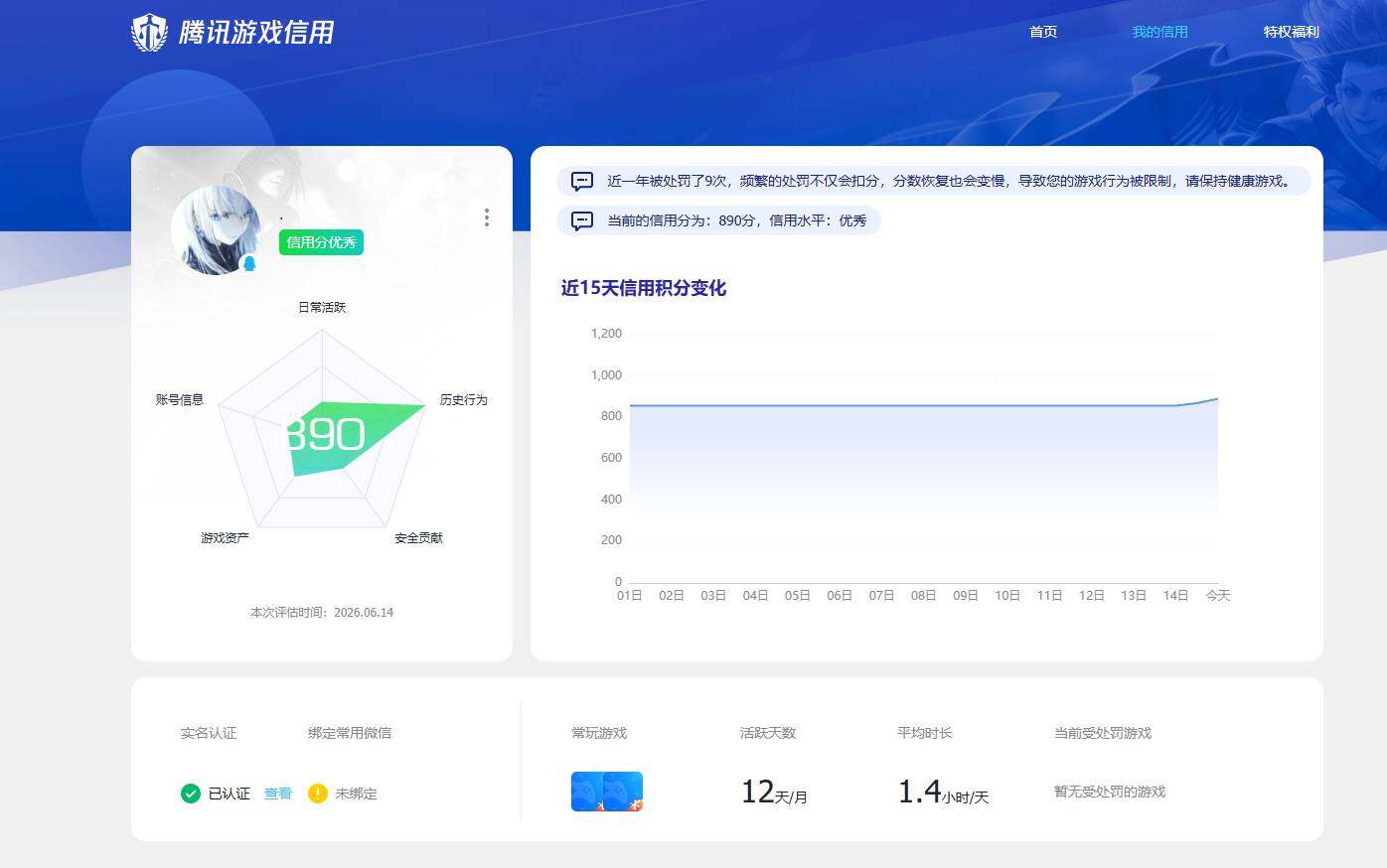Click the 01日 label on chart axis
1387x868 pixels.
tap(629, 595)
